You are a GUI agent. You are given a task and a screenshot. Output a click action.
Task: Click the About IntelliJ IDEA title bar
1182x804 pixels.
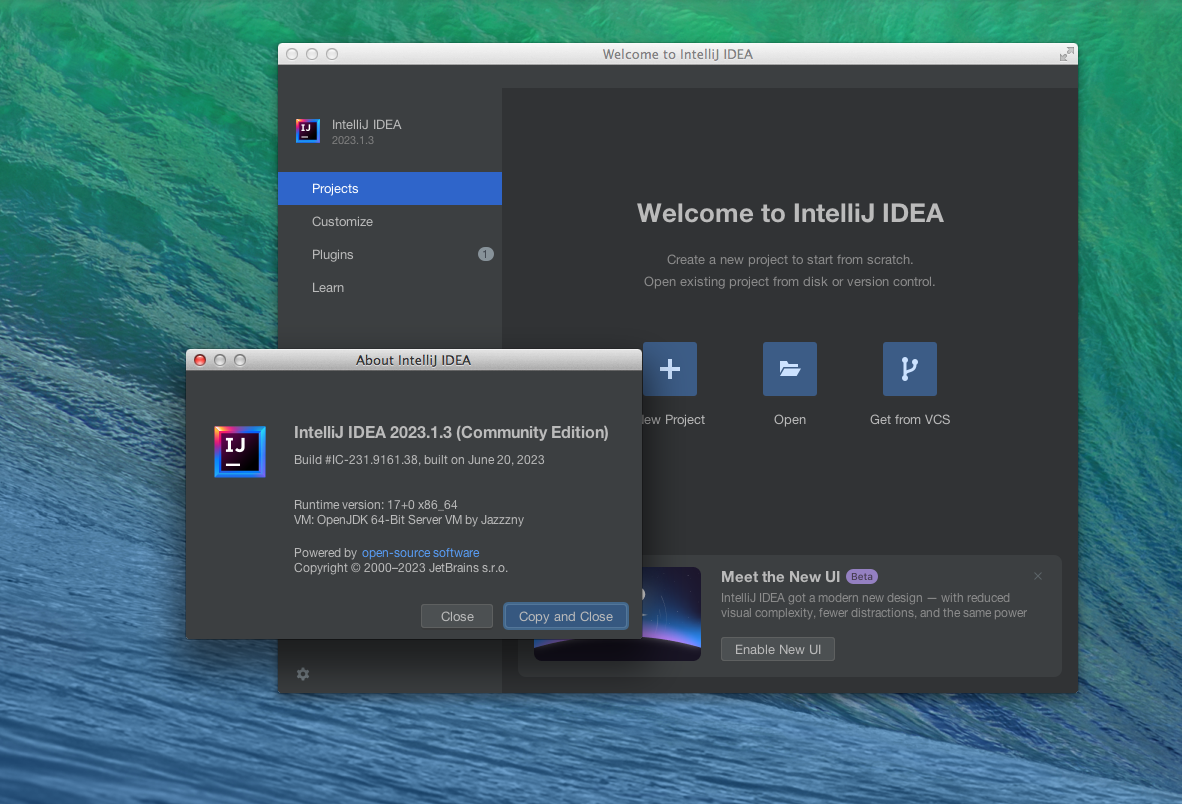413,360
